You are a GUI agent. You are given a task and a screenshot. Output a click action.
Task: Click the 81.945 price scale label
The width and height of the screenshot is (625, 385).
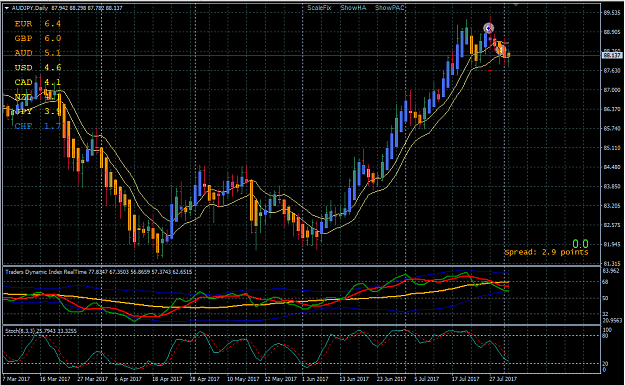tap(612, 244)
